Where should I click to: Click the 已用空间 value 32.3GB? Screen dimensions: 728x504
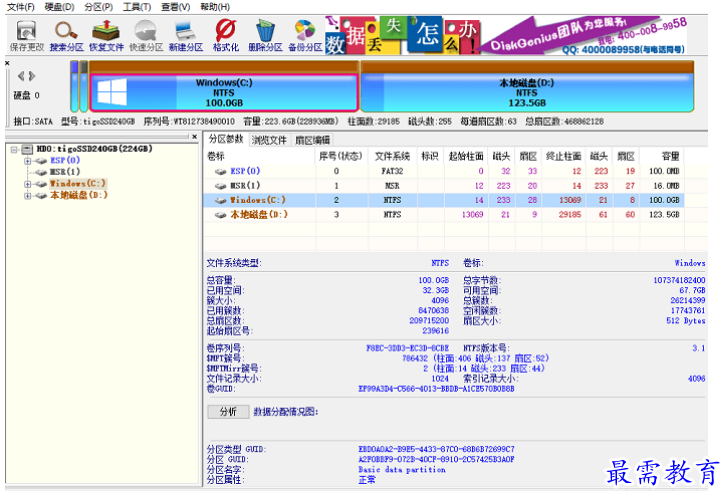tap(436, 290)
